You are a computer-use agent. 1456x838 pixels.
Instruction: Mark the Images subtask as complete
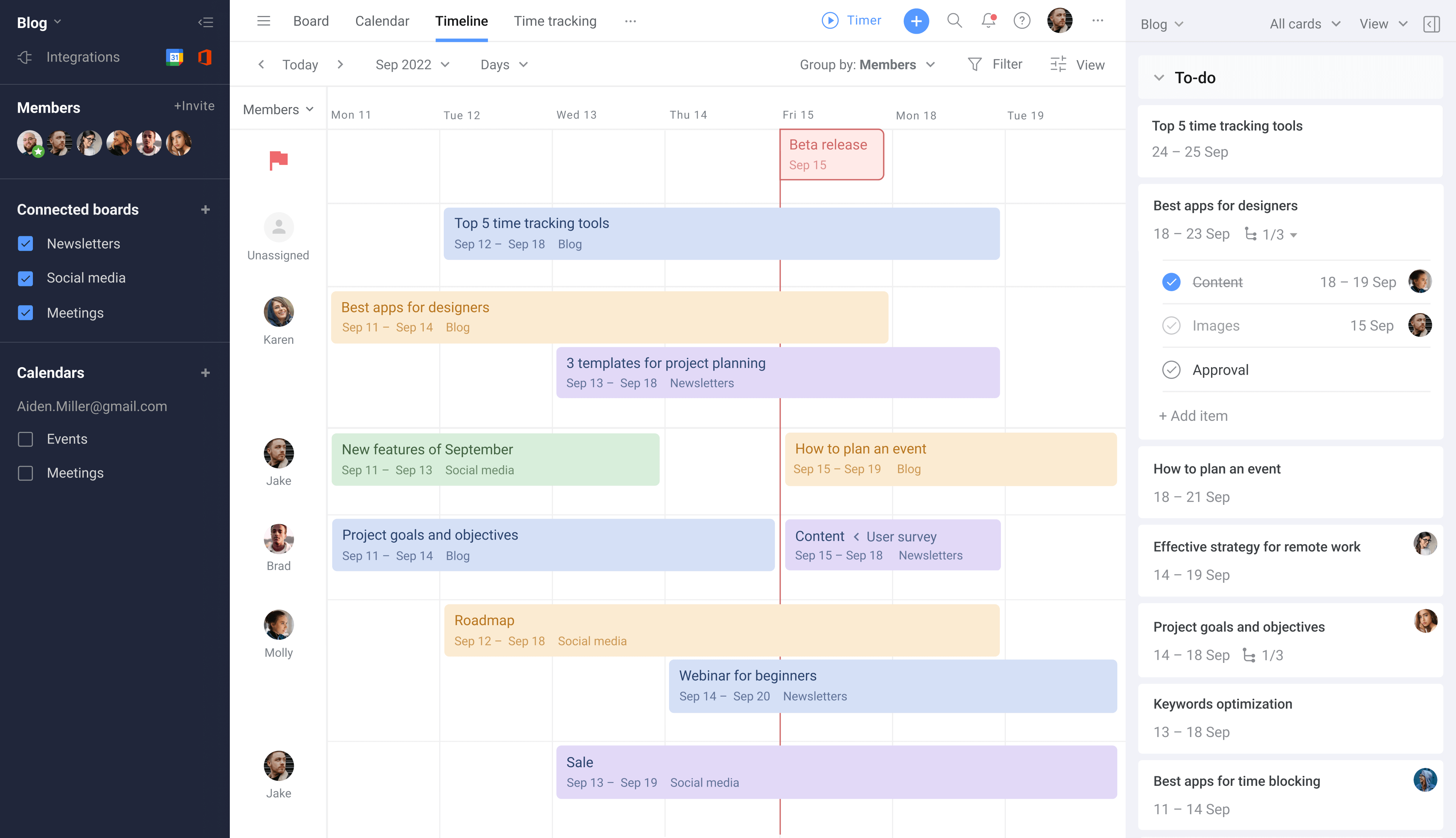point(1172,325)
